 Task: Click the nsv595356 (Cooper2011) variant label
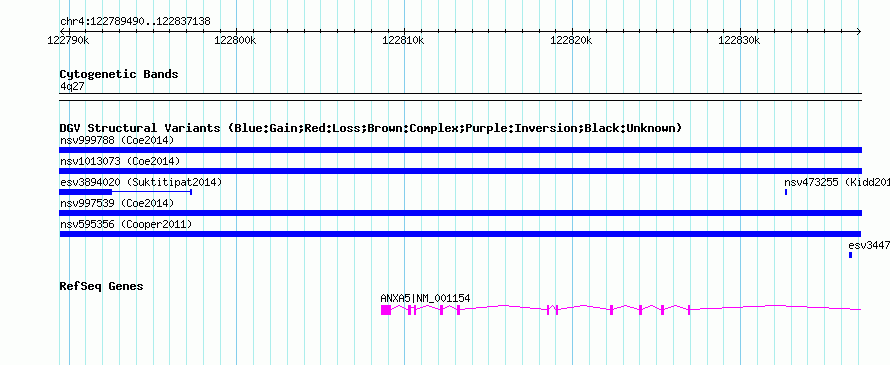click(x=126, y=225)
